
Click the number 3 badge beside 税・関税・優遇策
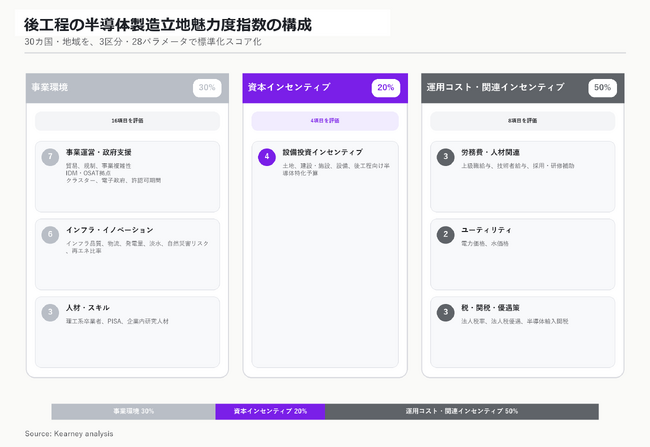446,312
